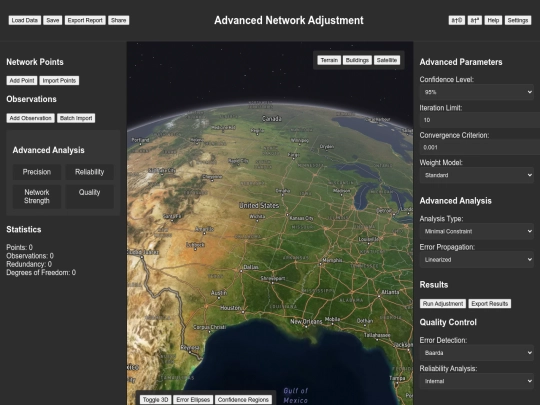Open the Error Propagation dropdown
Viewport: 540px width, 405px height.
pyautogui.click(x=477, y=260)
